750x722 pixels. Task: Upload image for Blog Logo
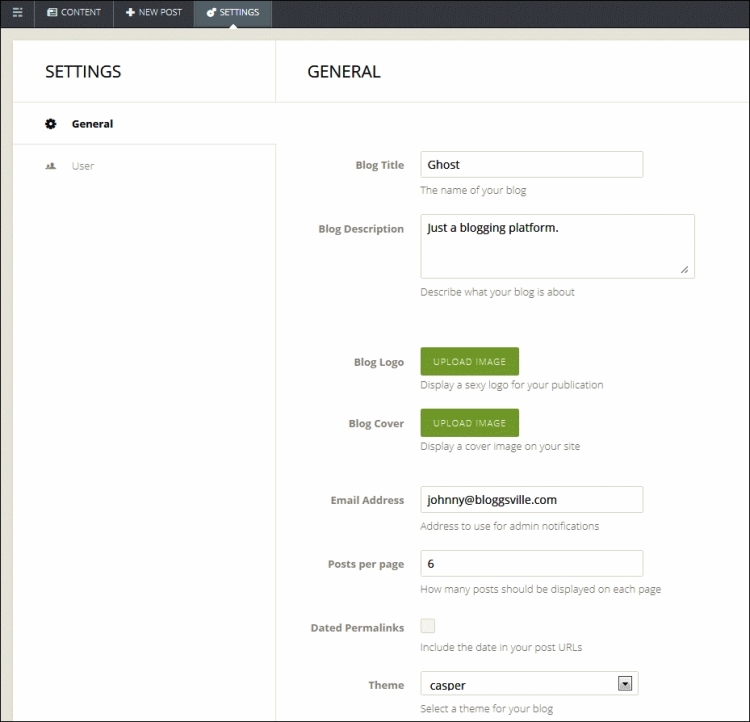click(x=469, y=361)
